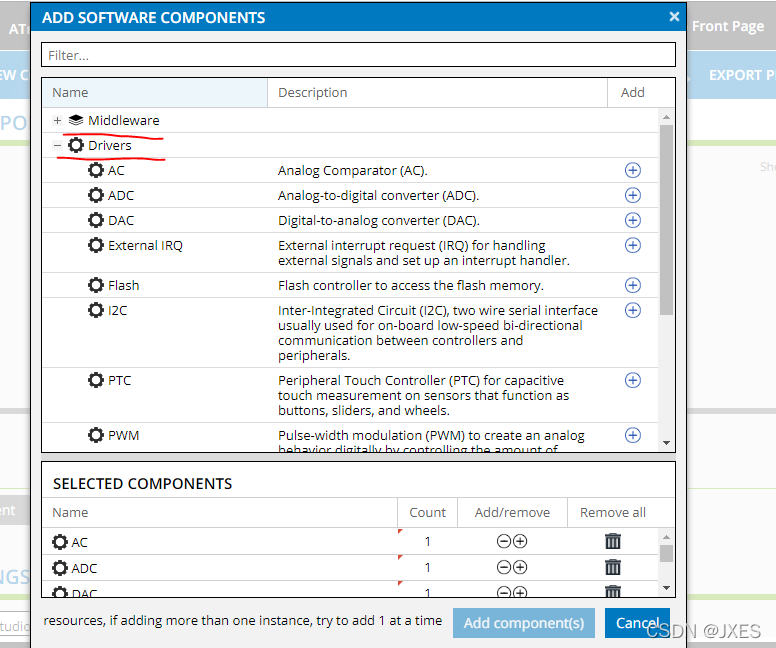Collapse the Drivers tree node
The image size is (776, 648).
coord(57,146)
